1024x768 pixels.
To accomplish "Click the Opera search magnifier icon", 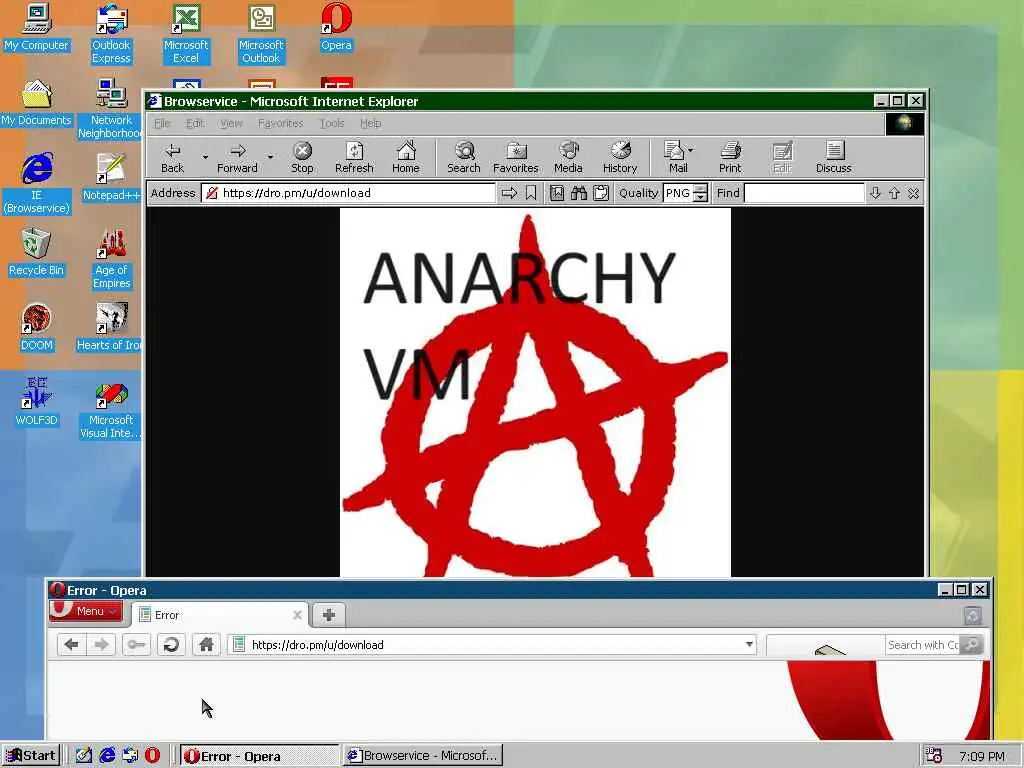I will click(971, 645).
